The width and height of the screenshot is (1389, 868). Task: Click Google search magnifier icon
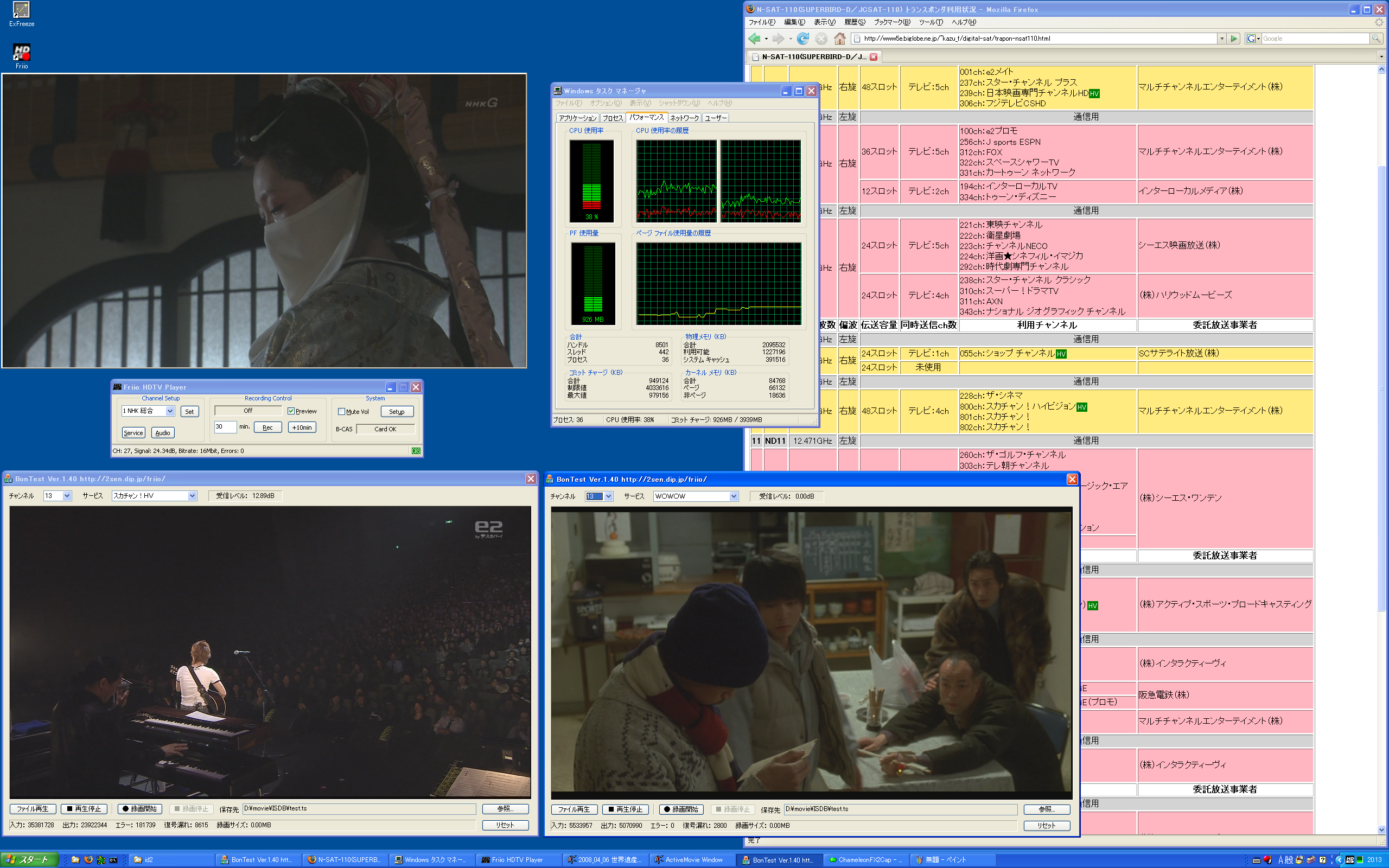pyautogui.click(x=1376, y=39)
